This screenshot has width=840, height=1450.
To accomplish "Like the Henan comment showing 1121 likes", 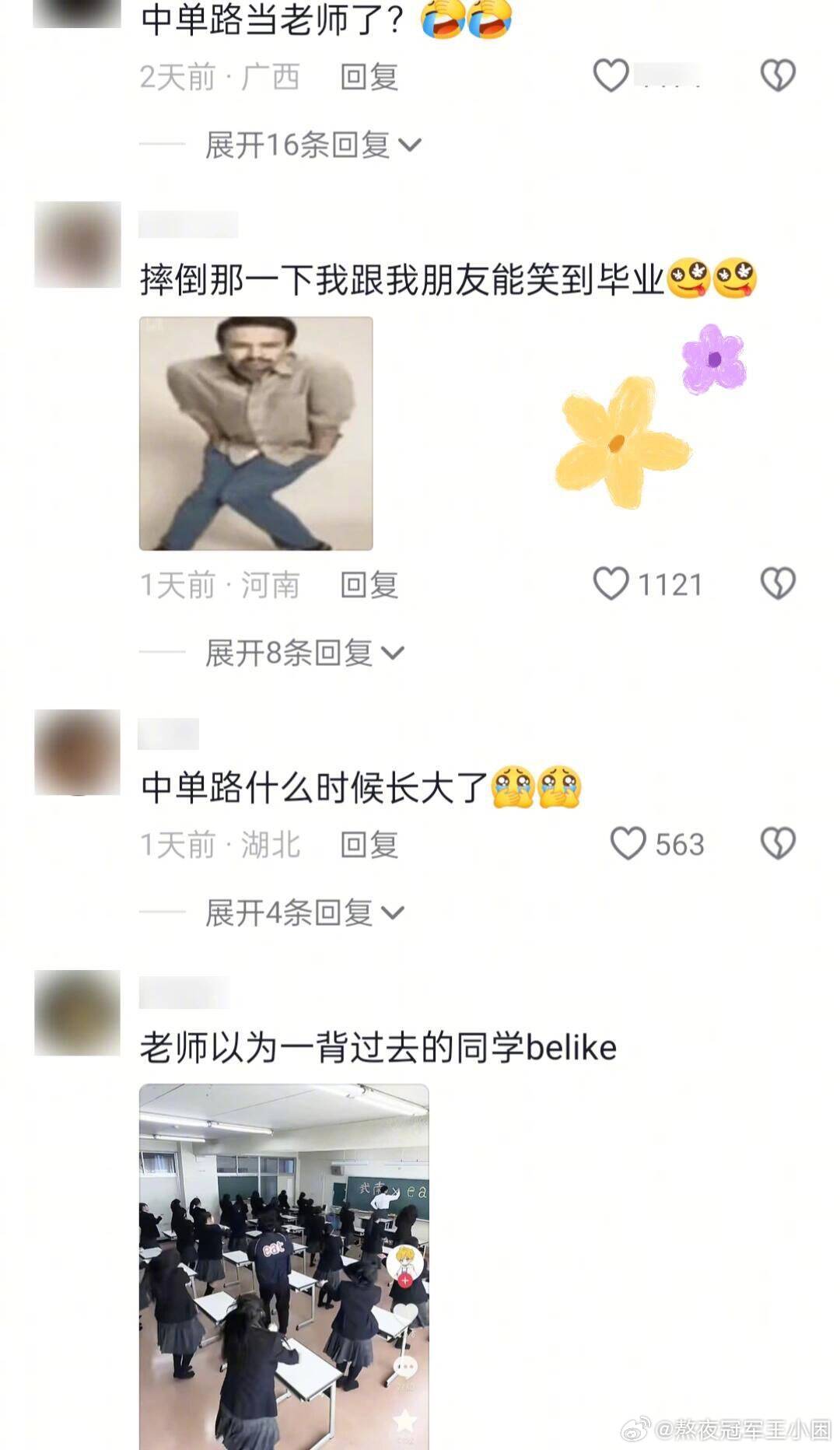I will 611,583.
